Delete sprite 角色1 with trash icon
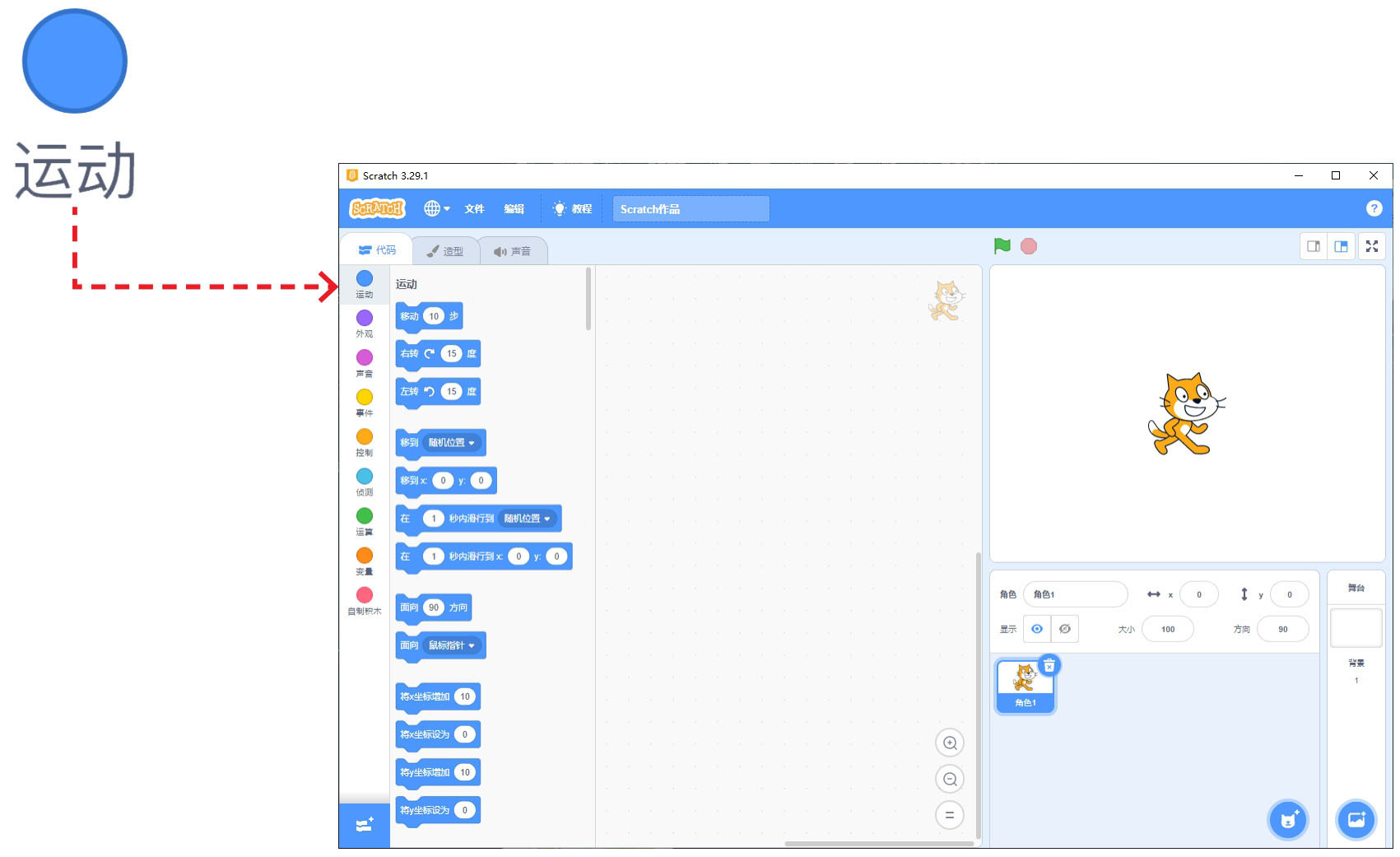The height and width of the screenshot is (857, 1400). 1049,665
